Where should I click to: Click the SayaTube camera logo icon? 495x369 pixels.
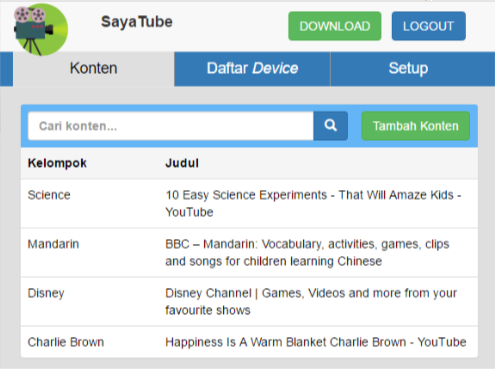(x=41, y=29)
